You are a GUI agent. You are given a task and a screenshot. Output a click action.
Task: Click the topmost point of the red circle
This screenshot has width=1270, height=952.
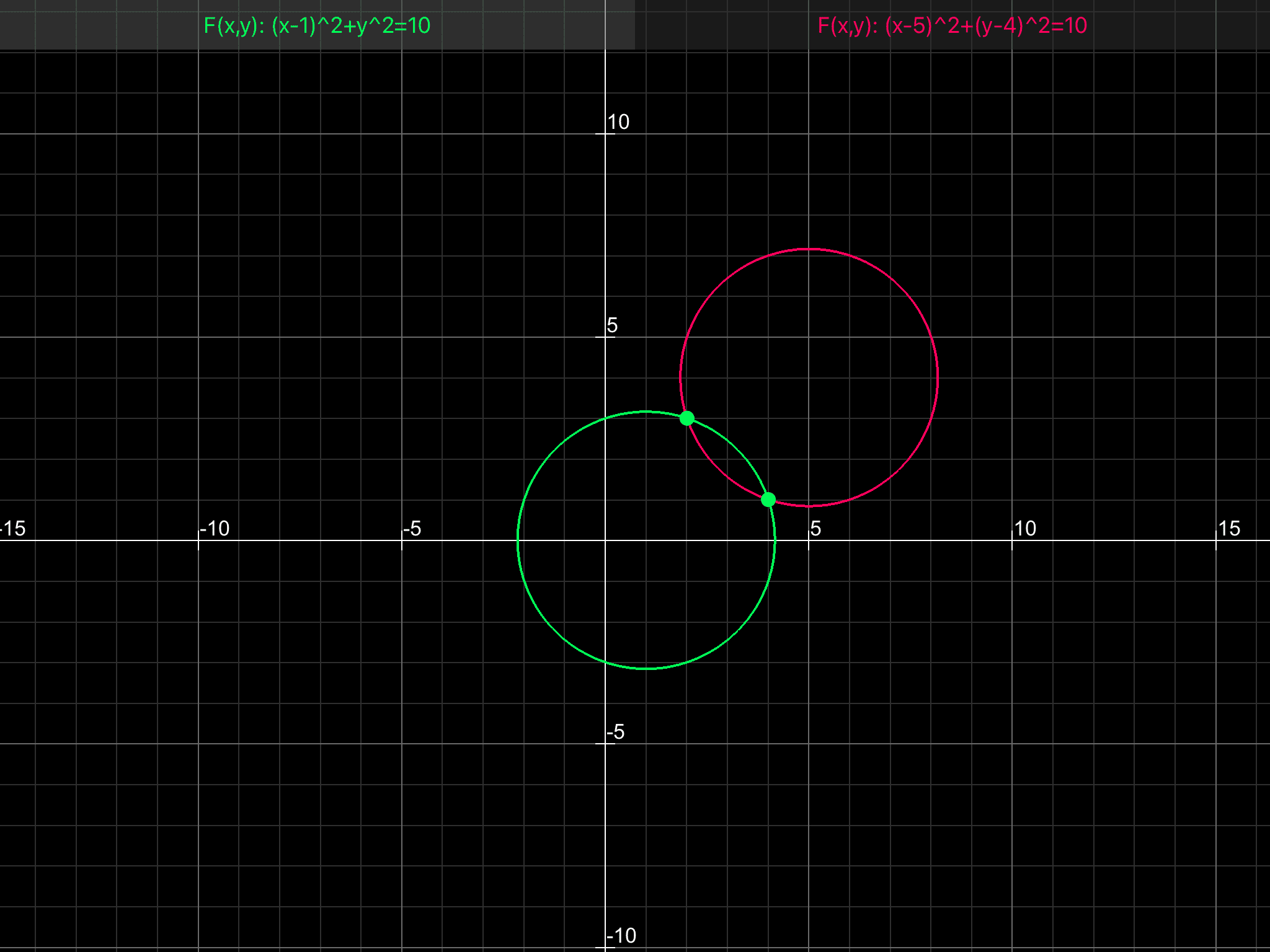click(809, 249)
